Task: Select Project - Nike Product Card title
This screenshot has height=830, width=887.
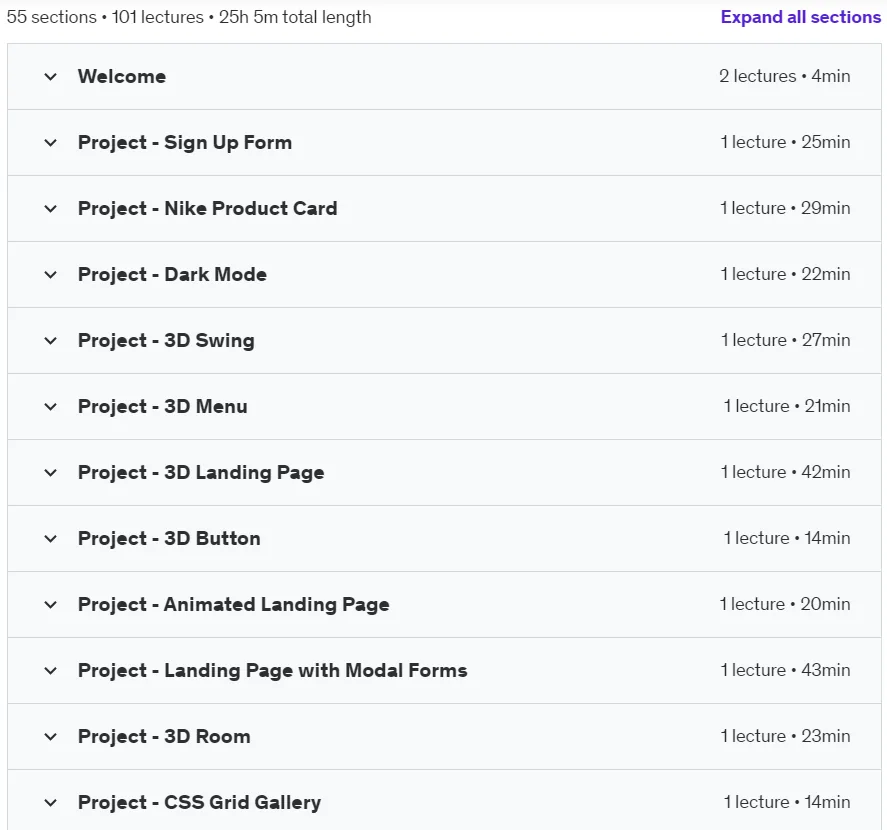Action: click(x=208, y=209)
